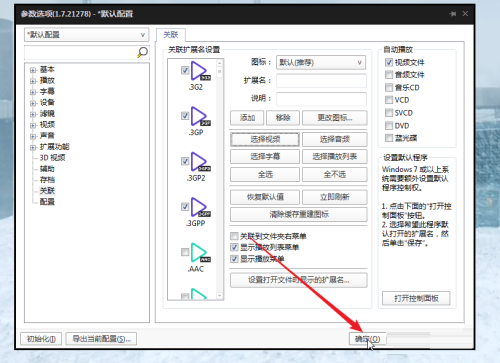Toggle the .3GP2 extension checkbox
This screenshot has height=363, width=500.
[x=185, y=161]
